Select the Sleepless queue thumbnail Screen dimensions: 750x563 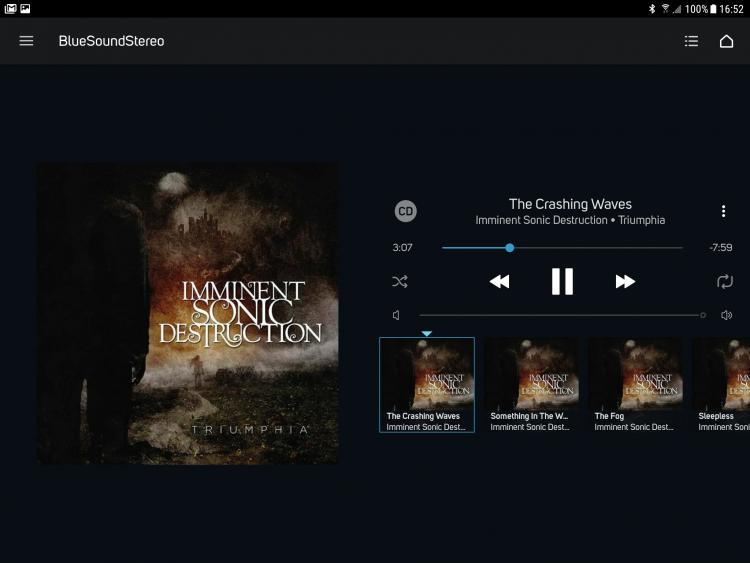721,385
